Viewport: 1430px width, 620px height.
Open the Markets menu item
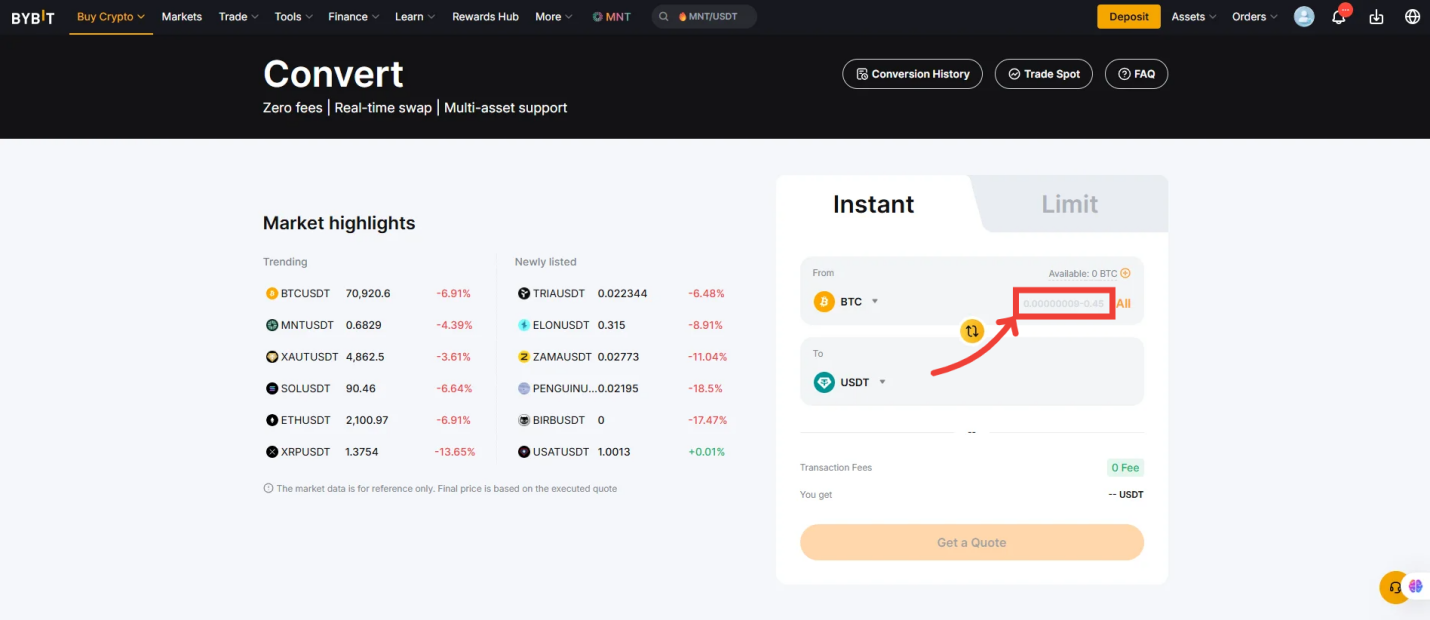[182, 17]
